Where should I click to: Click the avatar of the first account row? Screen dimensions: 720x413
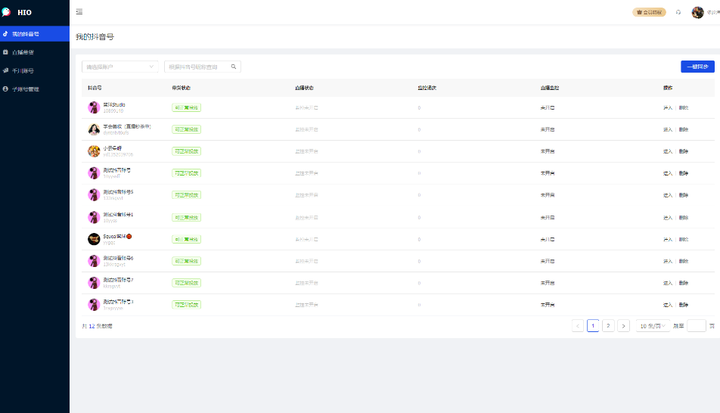point(94,107)
